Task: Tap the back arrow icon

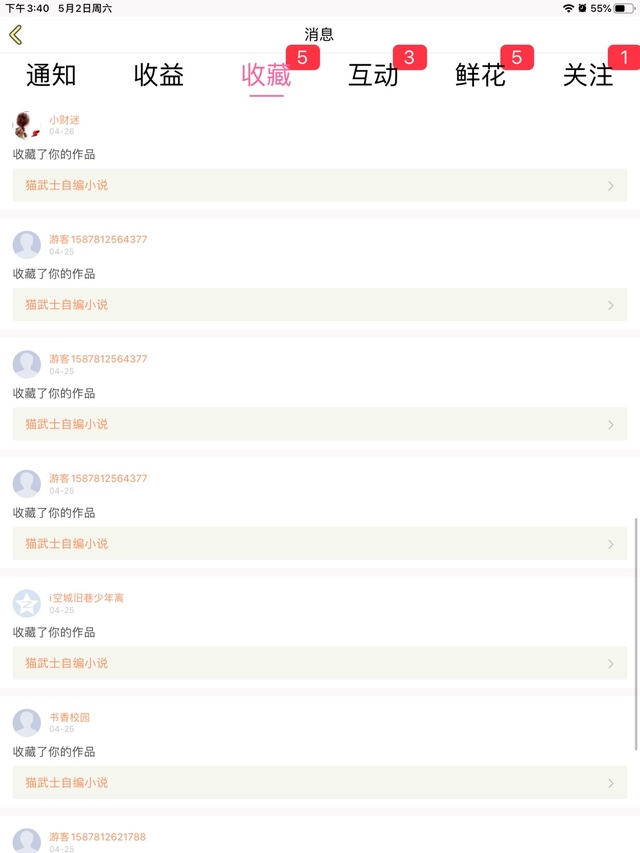Action: click(x=15, y=36)
